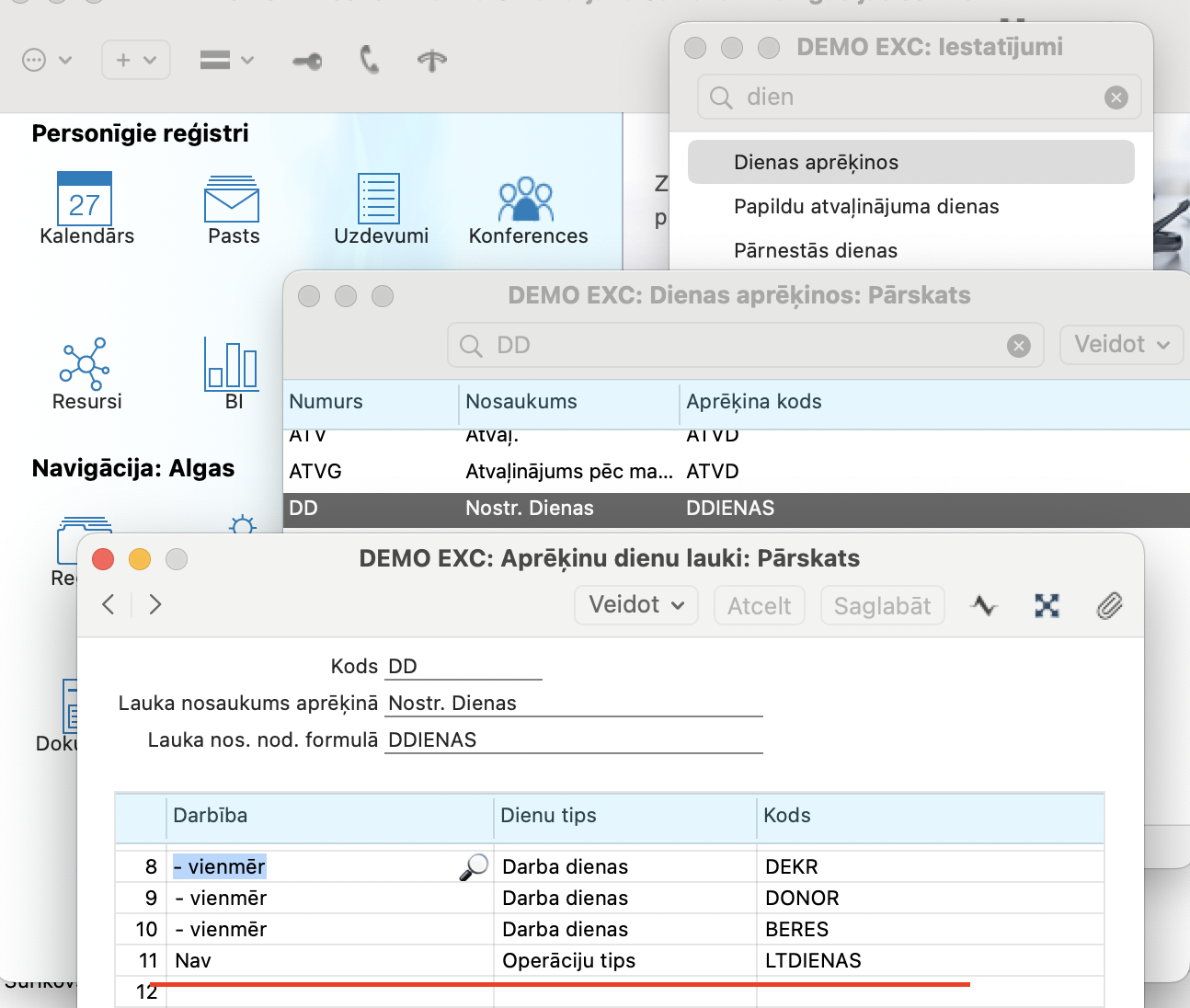This screenshot has height=1008, width=1190.
Task: Select Papildu atvaļinājuma dienas setting
Action: pos(865,207)
